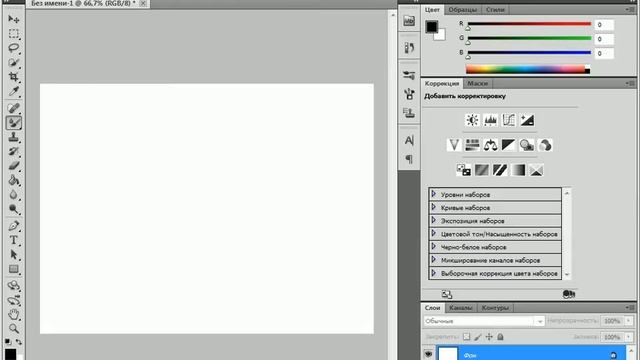Select the Clone Stamp tool
The height and width of the screenshot is (360, 640).
[x=13, y=137]
